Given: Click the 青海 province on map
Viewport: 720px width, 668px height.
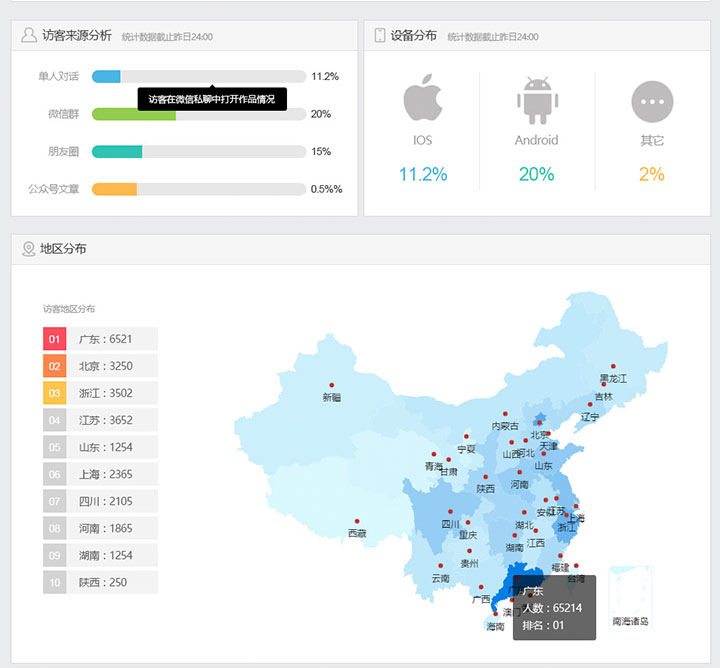Looking at the screenshot, I should pos(433,466).
